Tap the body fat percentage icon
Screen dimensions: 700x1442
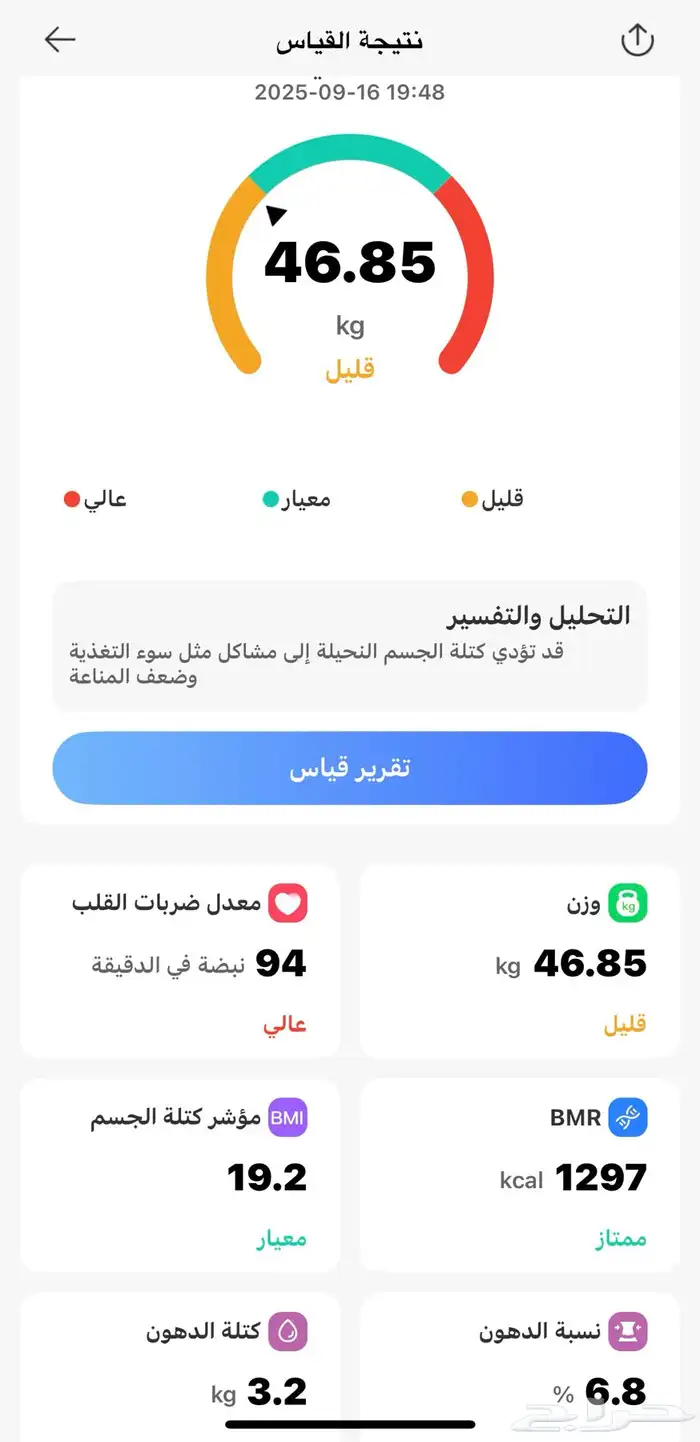tap(629, 1331)
